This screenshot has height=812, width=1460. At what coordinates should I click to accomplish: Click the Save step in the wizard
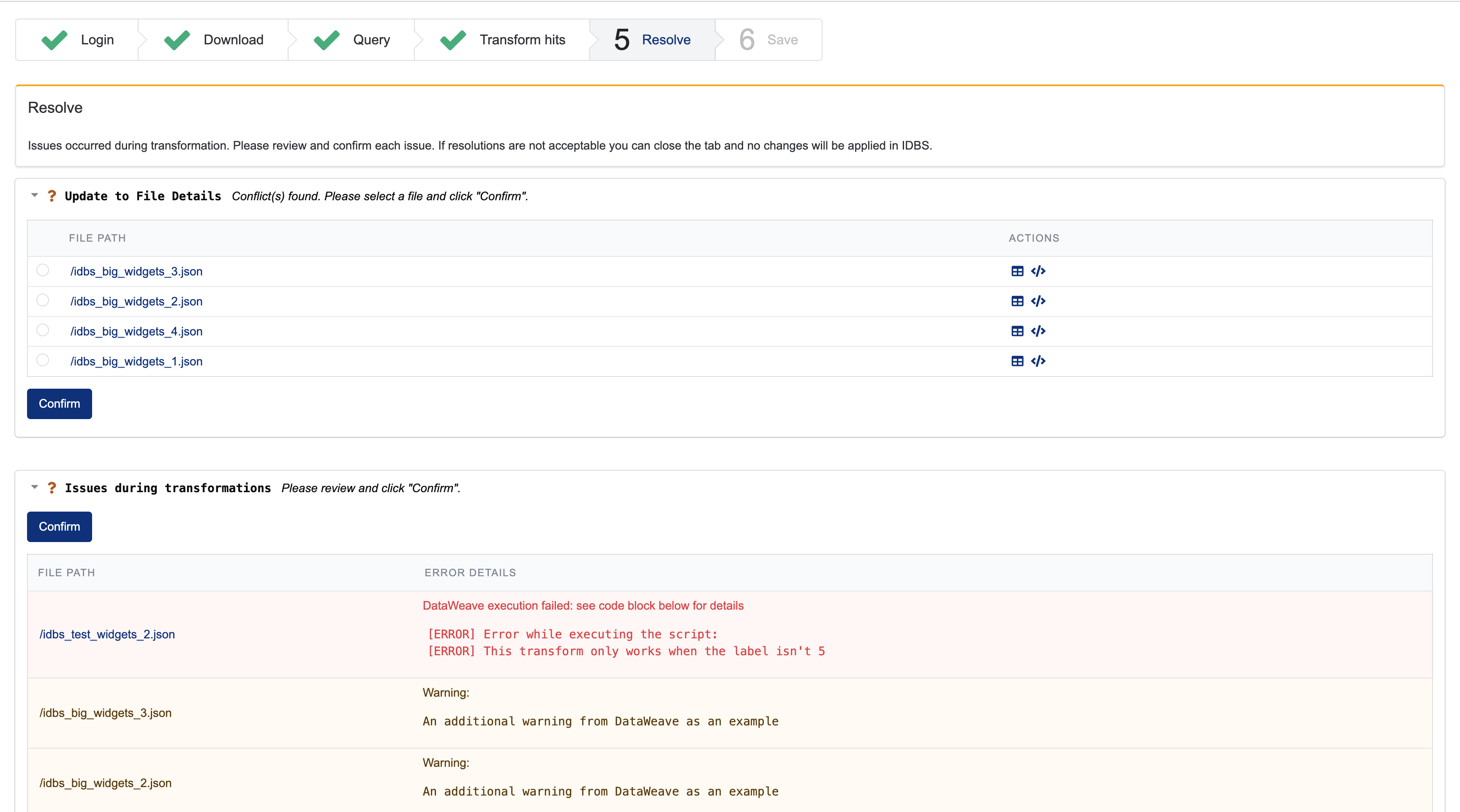coord(768,40)
